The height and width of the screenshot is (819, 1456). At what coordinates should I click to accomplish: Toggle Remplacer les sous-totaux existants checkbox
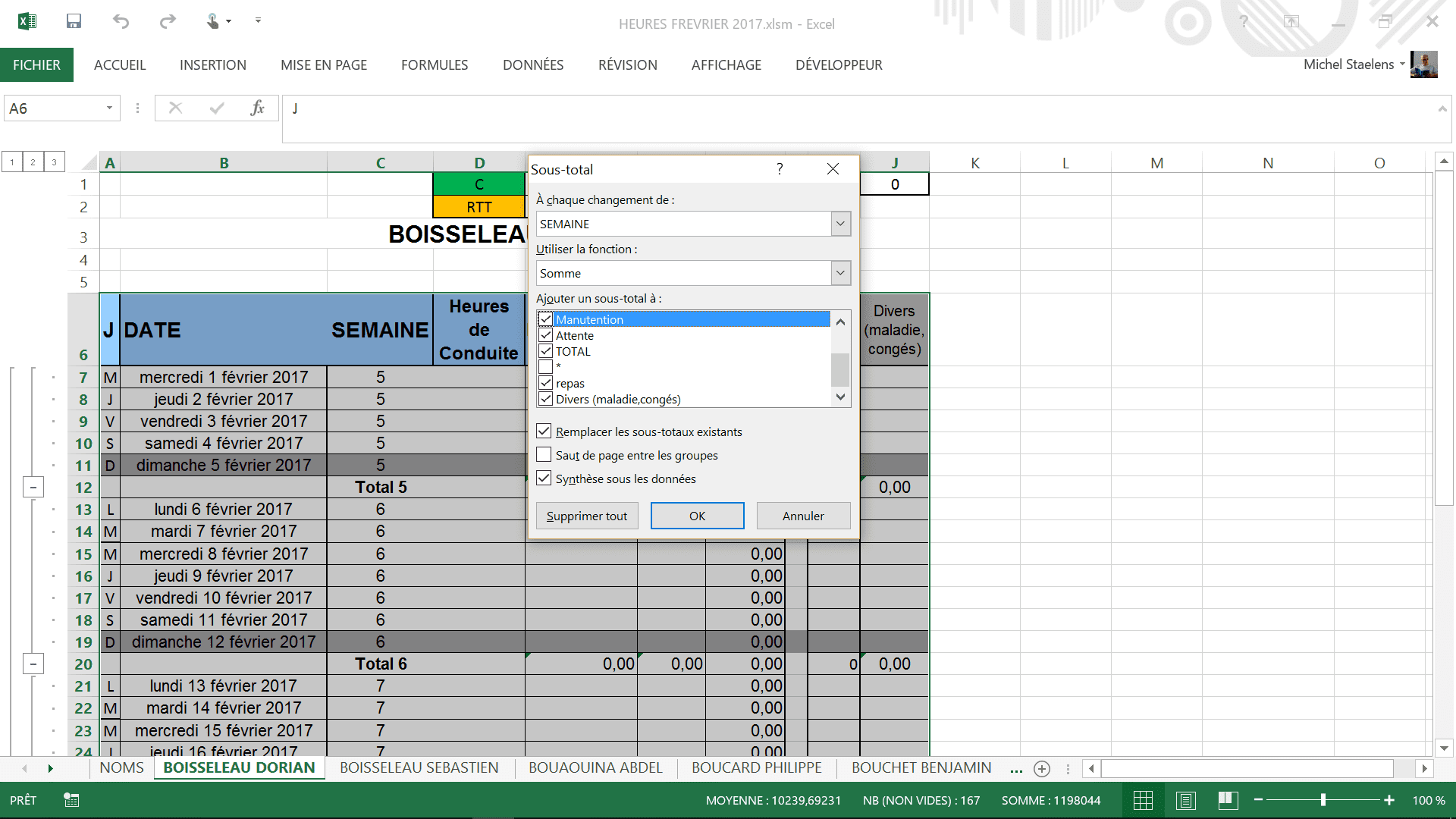[x=544, y=431]
